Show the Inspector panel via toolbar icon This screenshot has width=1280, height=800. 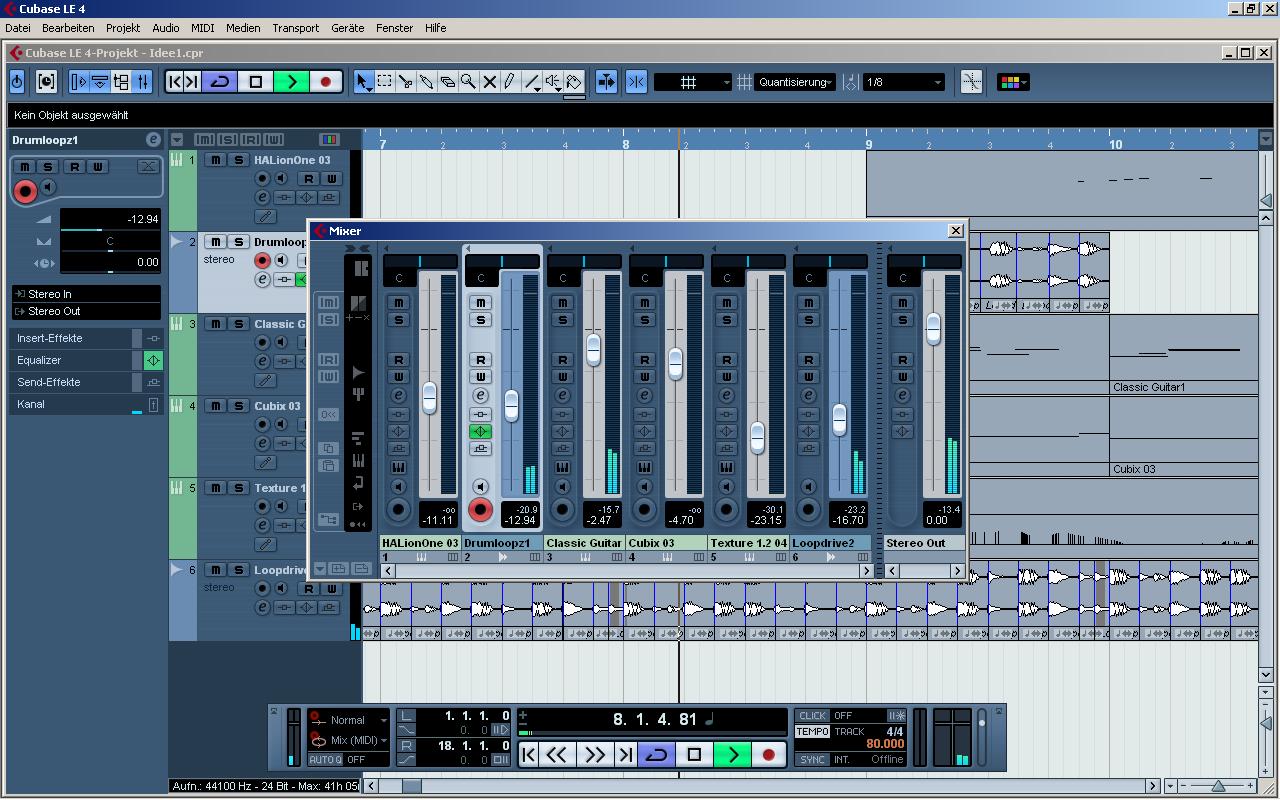[79, 82]
